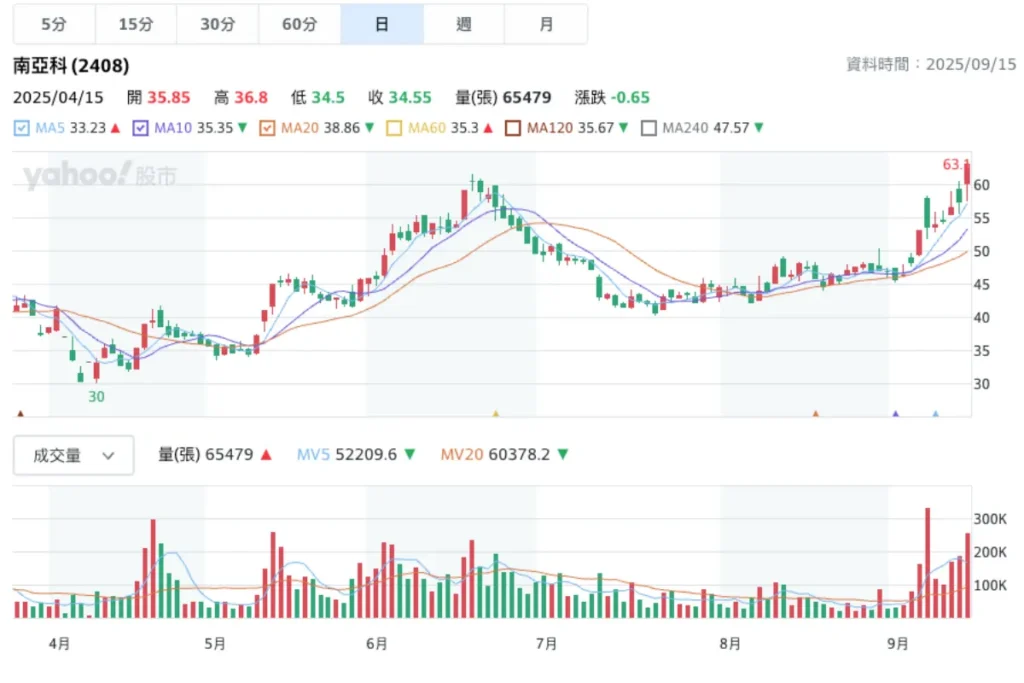1024x683 pixels.
Task: Click the Yahoo 股市 watermark logo
Action: (100, 177)
